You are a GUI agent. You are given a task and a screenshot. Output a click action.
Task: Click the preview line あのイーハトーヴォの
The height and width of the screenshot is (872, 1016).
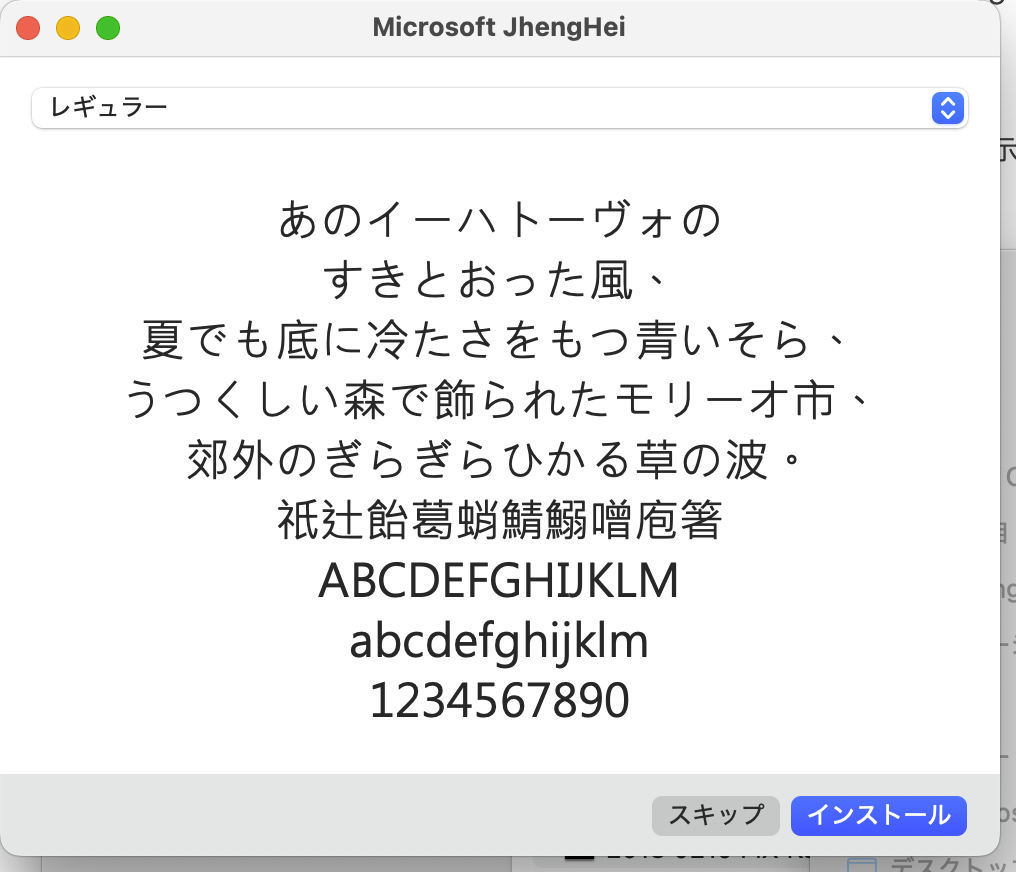[498, 220]
